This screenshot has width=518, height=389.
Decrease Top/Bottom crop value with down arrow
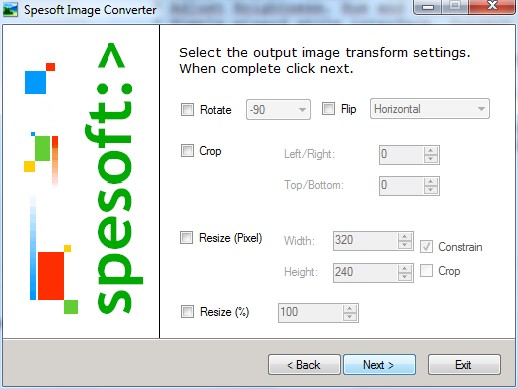(x=431, y=190)
